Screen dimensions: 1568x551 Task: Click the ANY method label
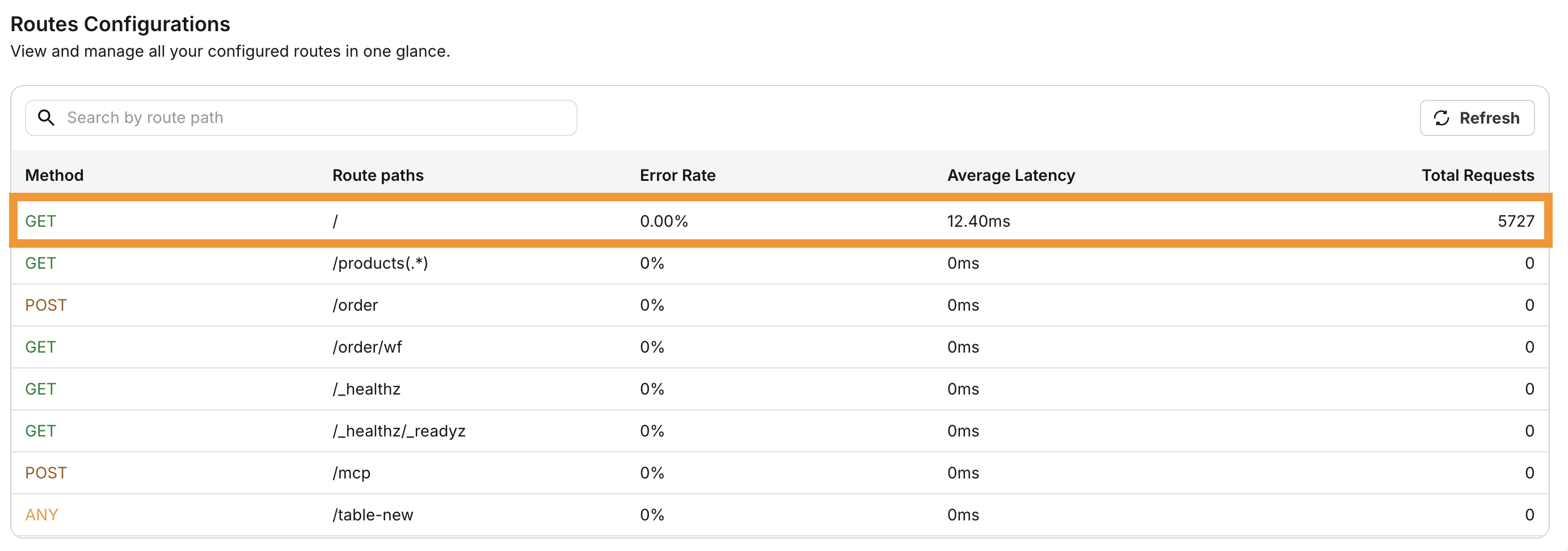[41, 515]
